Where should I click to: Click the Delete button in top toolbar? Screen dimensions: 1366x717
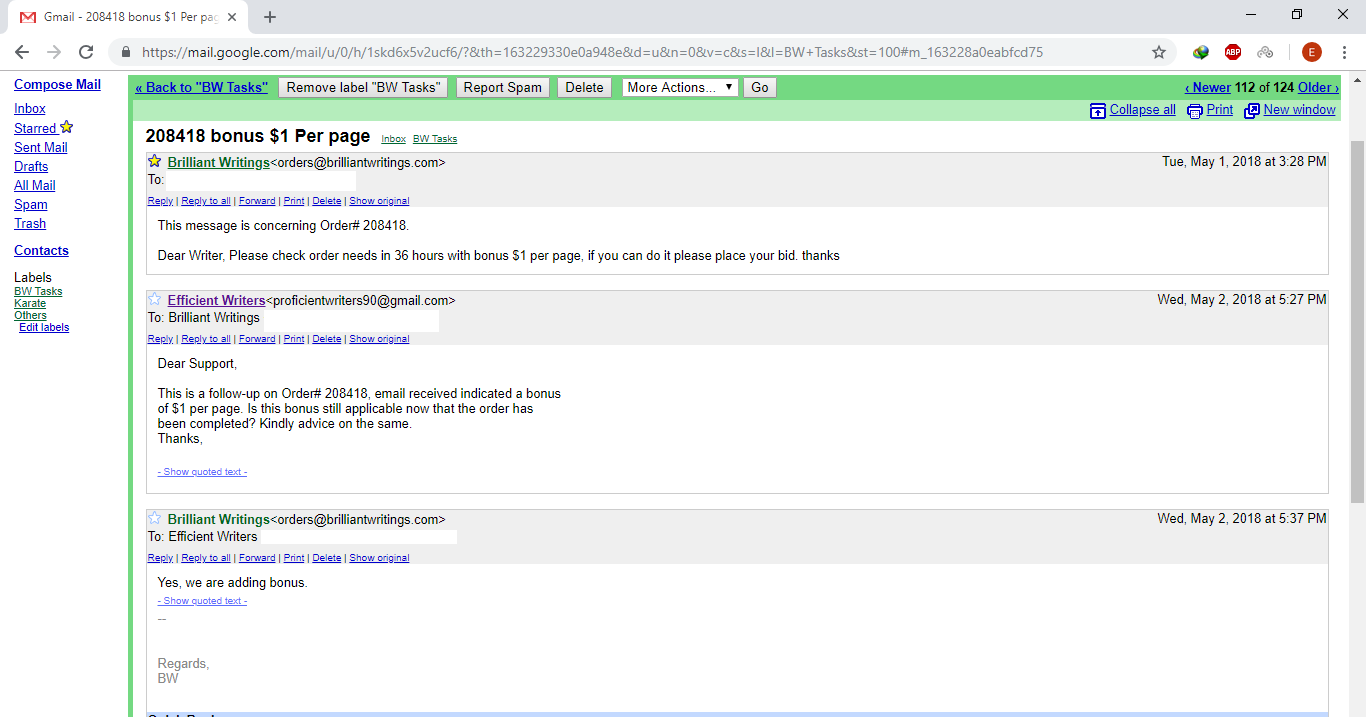click(584, 87)
